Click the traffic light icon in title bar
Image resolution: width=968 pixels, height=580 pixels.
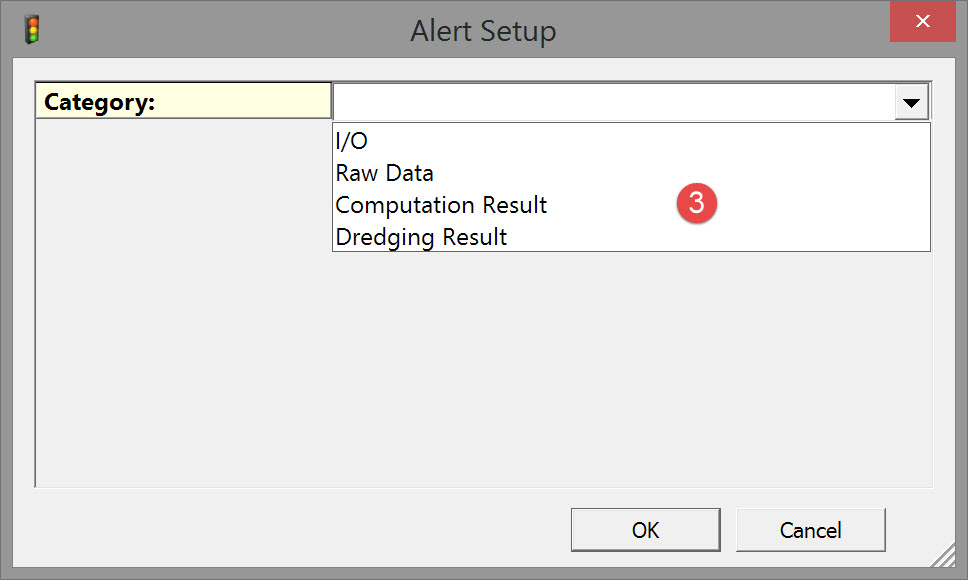31,29
